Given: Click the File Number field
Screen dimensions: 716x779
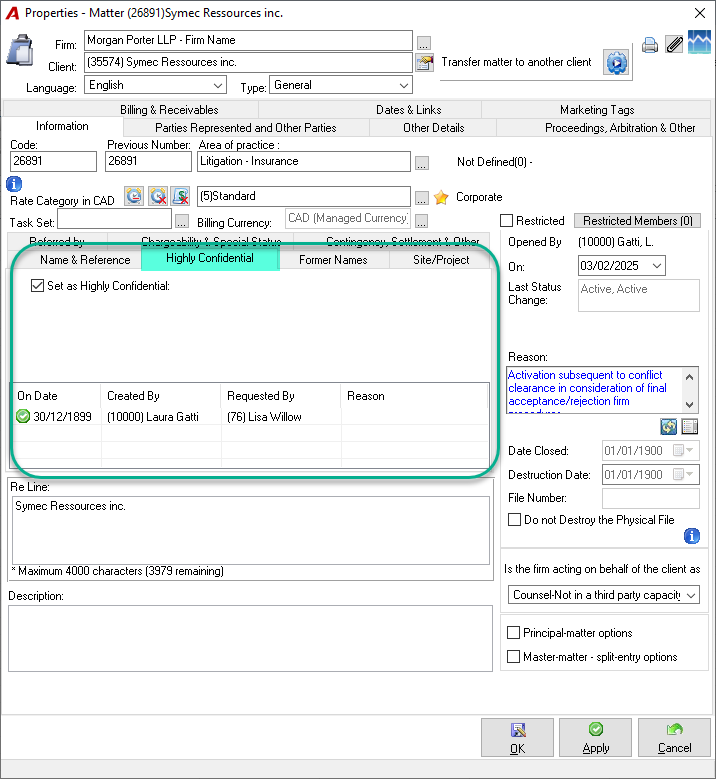Looking at the screenshot, I should [x=650, y=498].
